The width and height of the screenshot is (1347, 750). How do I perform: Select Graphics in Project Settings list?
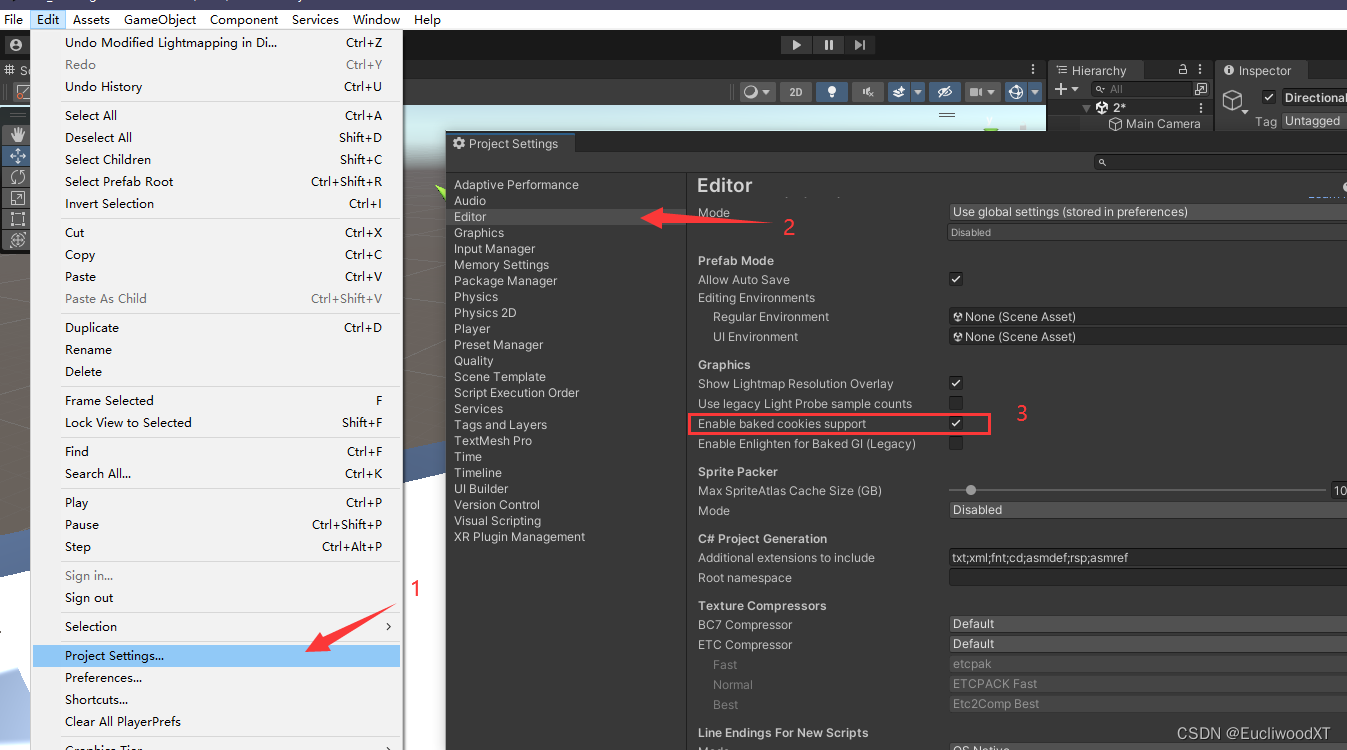pos(479,232)
